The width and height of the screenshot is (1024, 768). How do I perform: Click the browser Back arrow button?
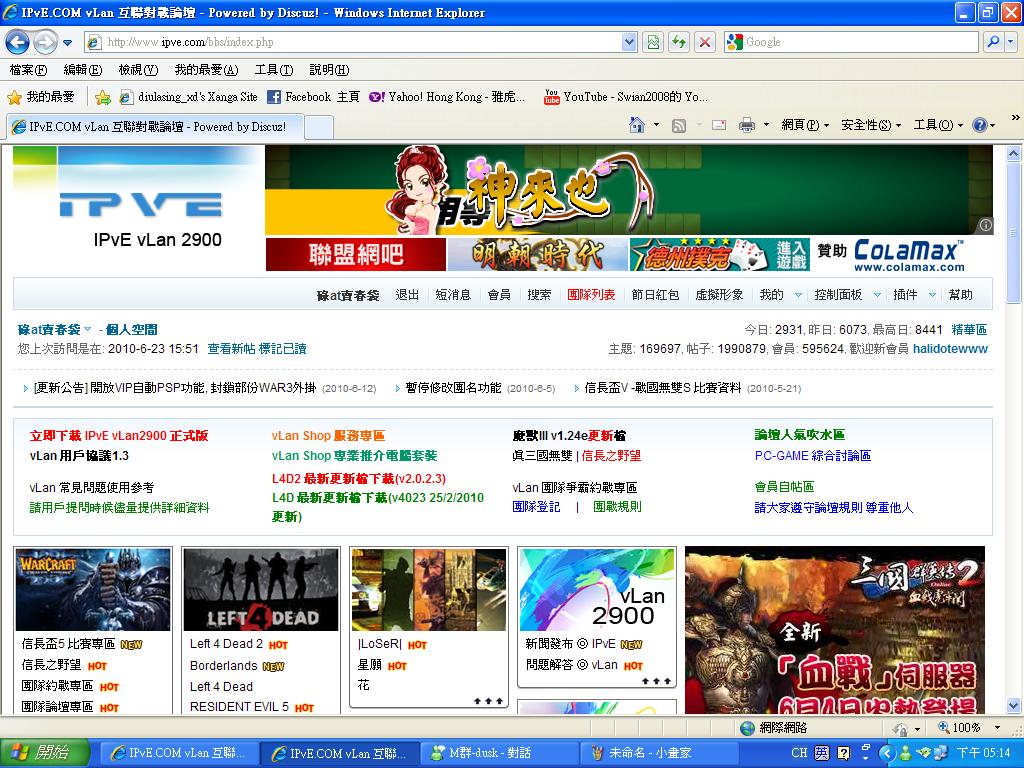(x=17, y=42)
